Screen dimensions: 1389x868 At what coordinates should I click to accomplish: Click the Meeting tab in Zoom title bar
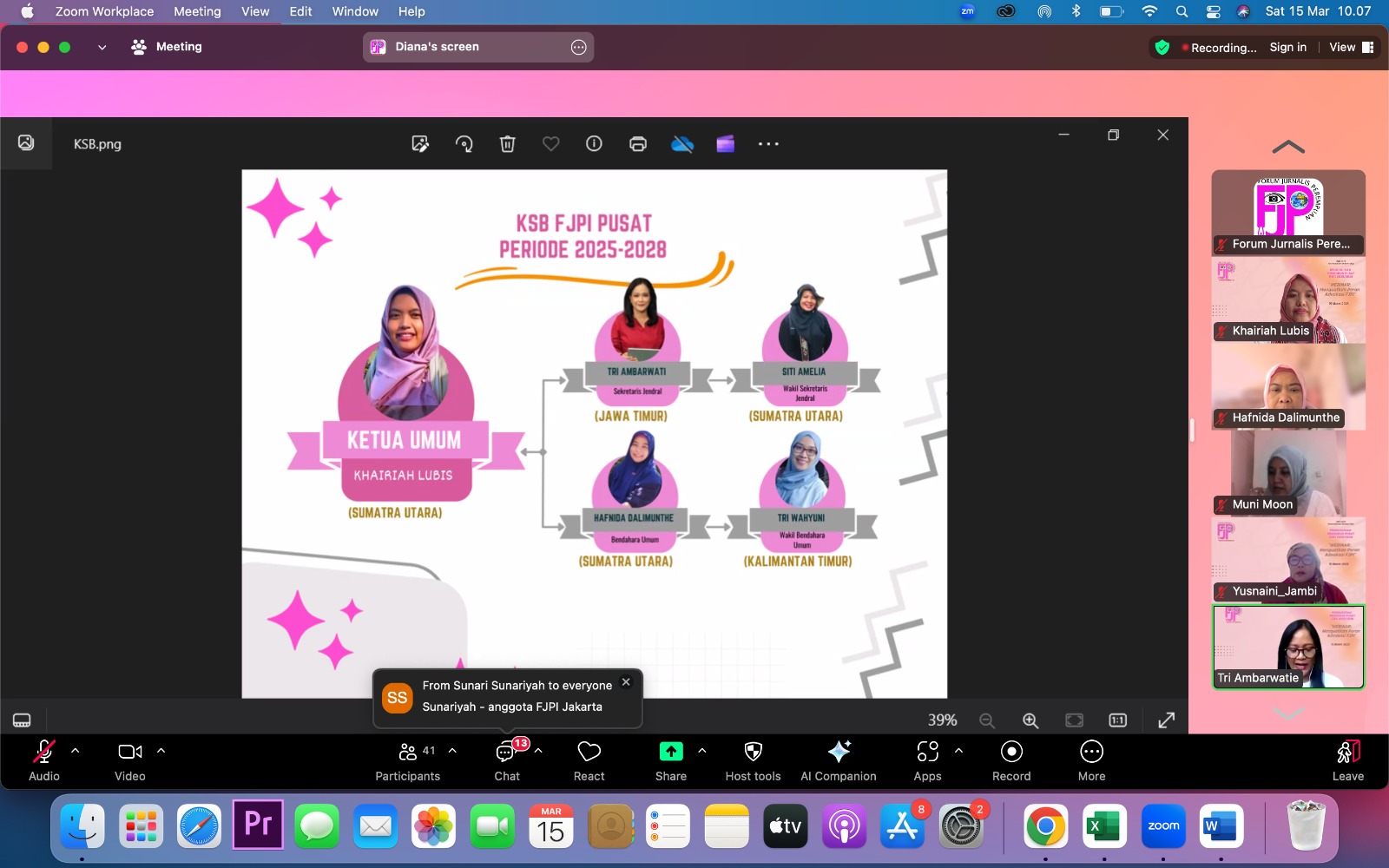pos(167,47)
